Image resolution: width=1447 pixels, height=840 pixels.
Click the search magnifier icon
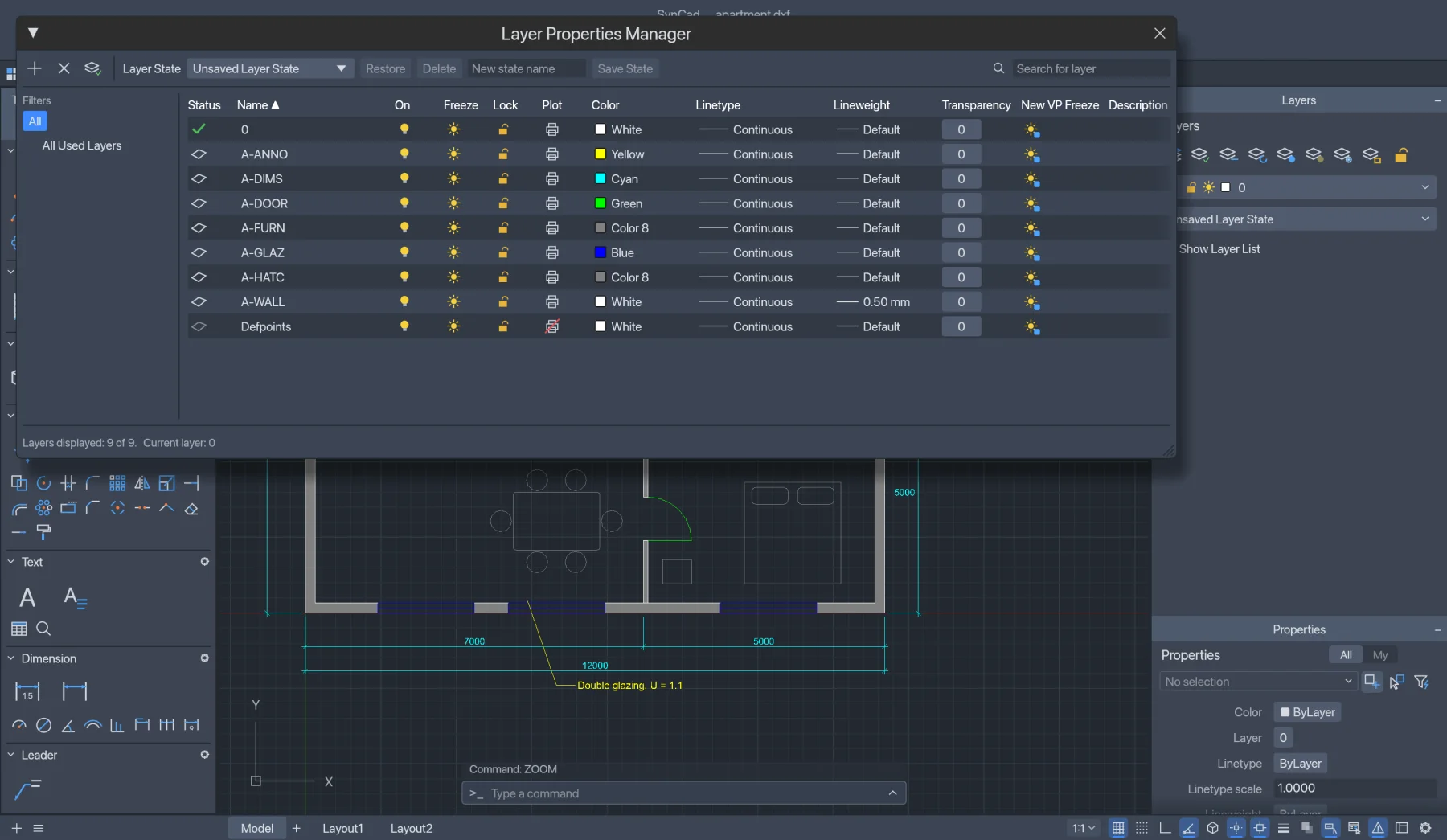click(x=998, y=68)
